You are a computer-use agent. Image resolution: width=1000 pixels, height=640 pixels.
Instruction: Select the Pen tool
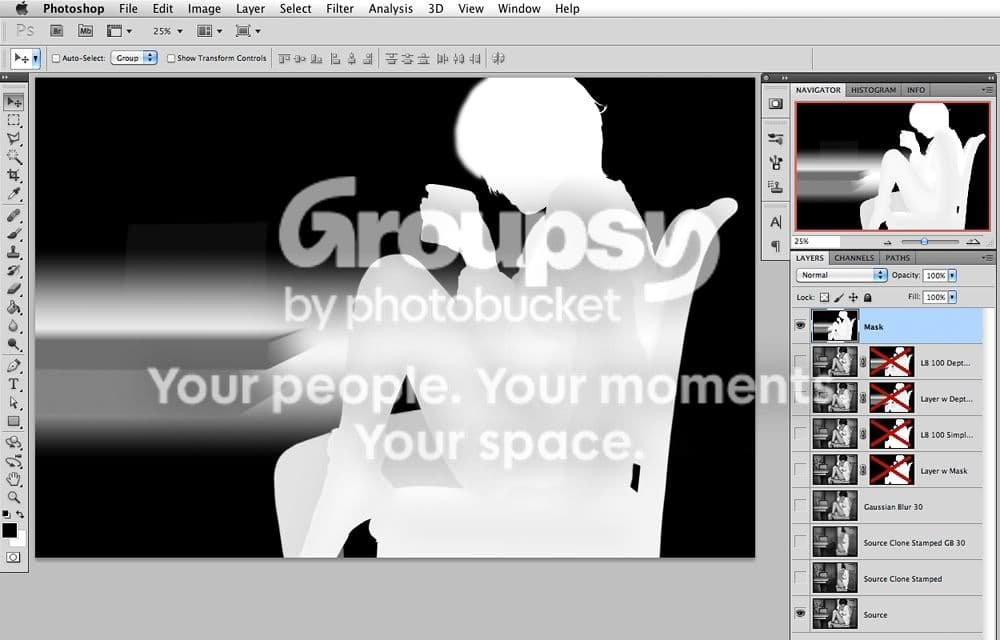[13, 366]
